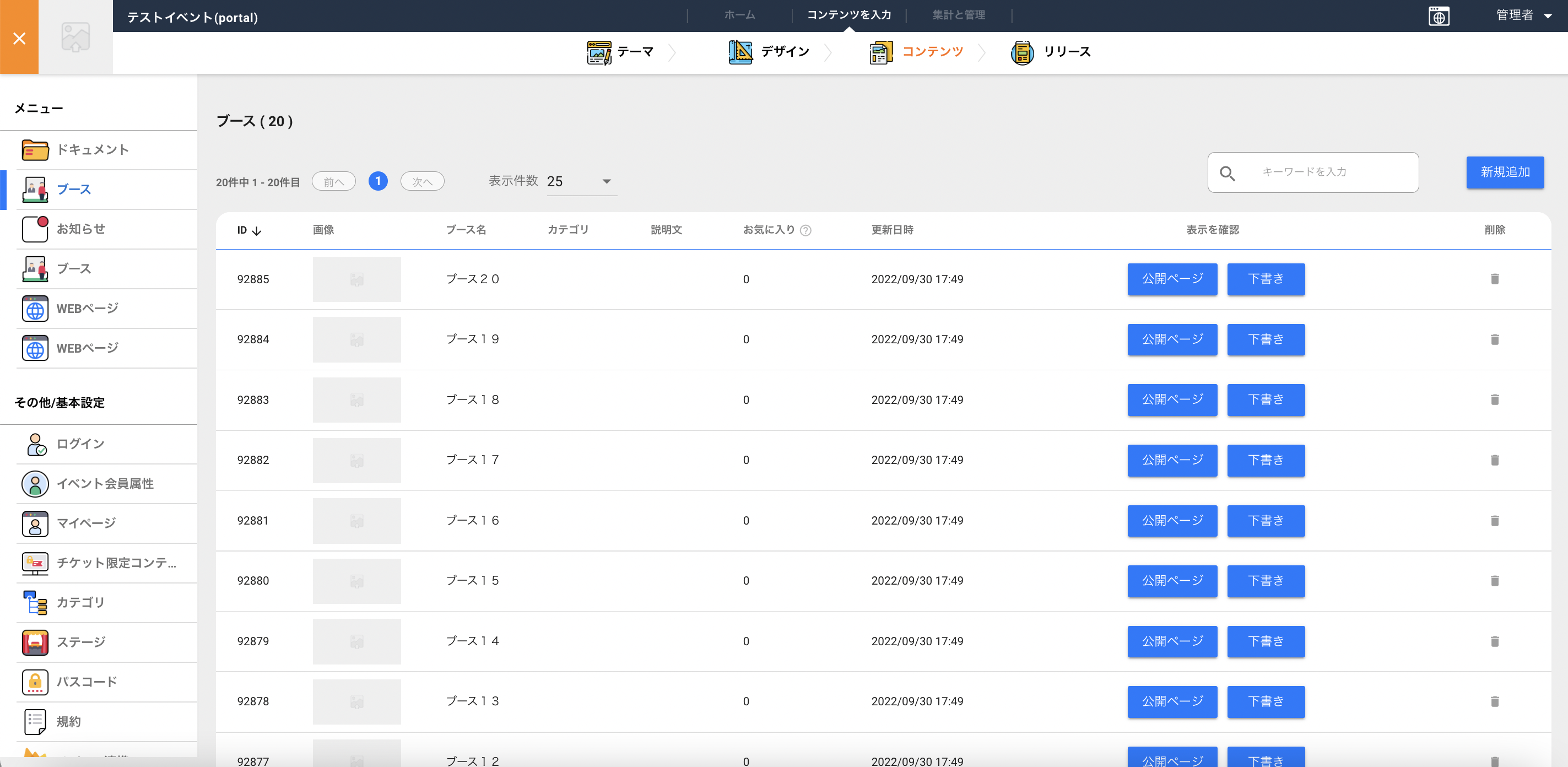The width and height of the screenshot is (1568, 767).
Task: Open 下書き for ブース１４
Action: coord(1266,641)
